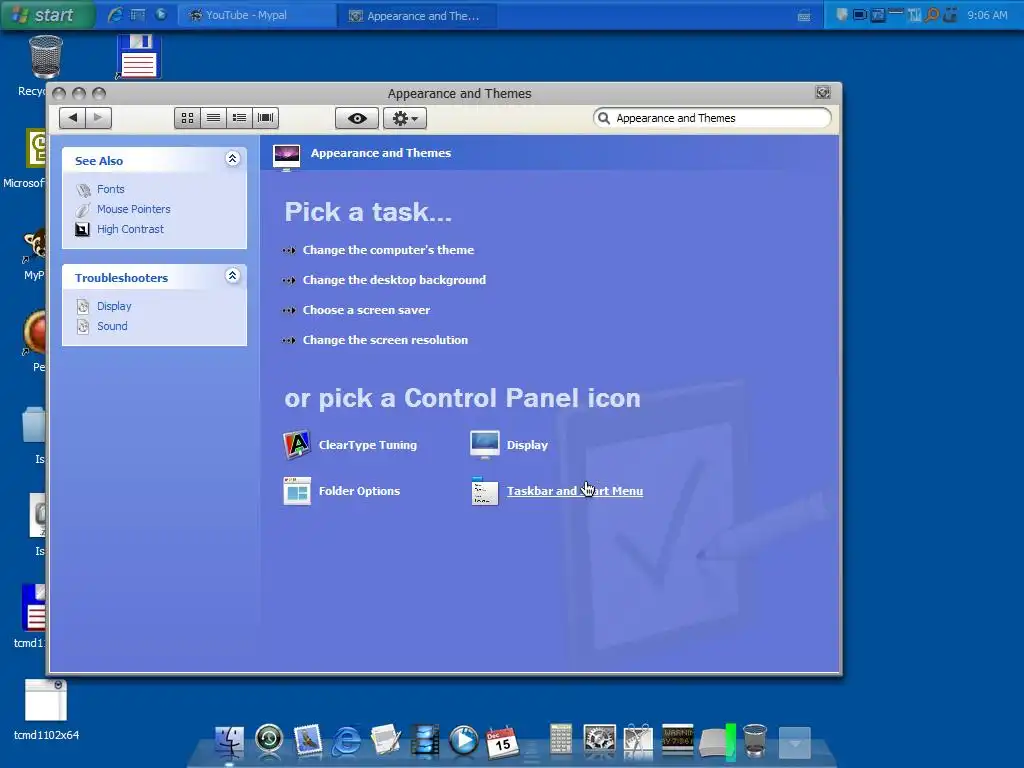Screen dimensions: 1024x768
Task: Open the Console warning dock icon
Action: [677, 740]
